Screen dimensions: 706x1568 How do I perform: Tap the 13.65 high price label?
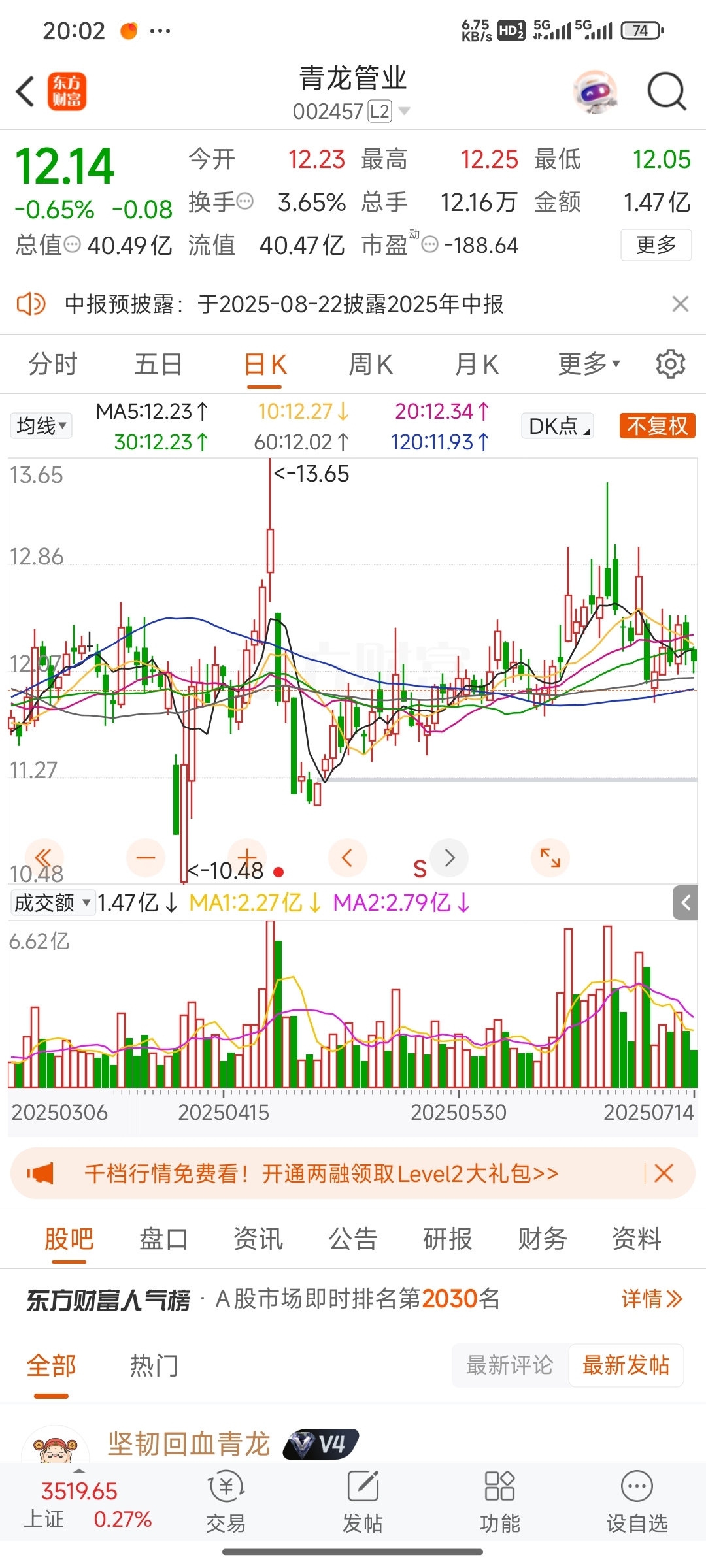click(312, 474)
